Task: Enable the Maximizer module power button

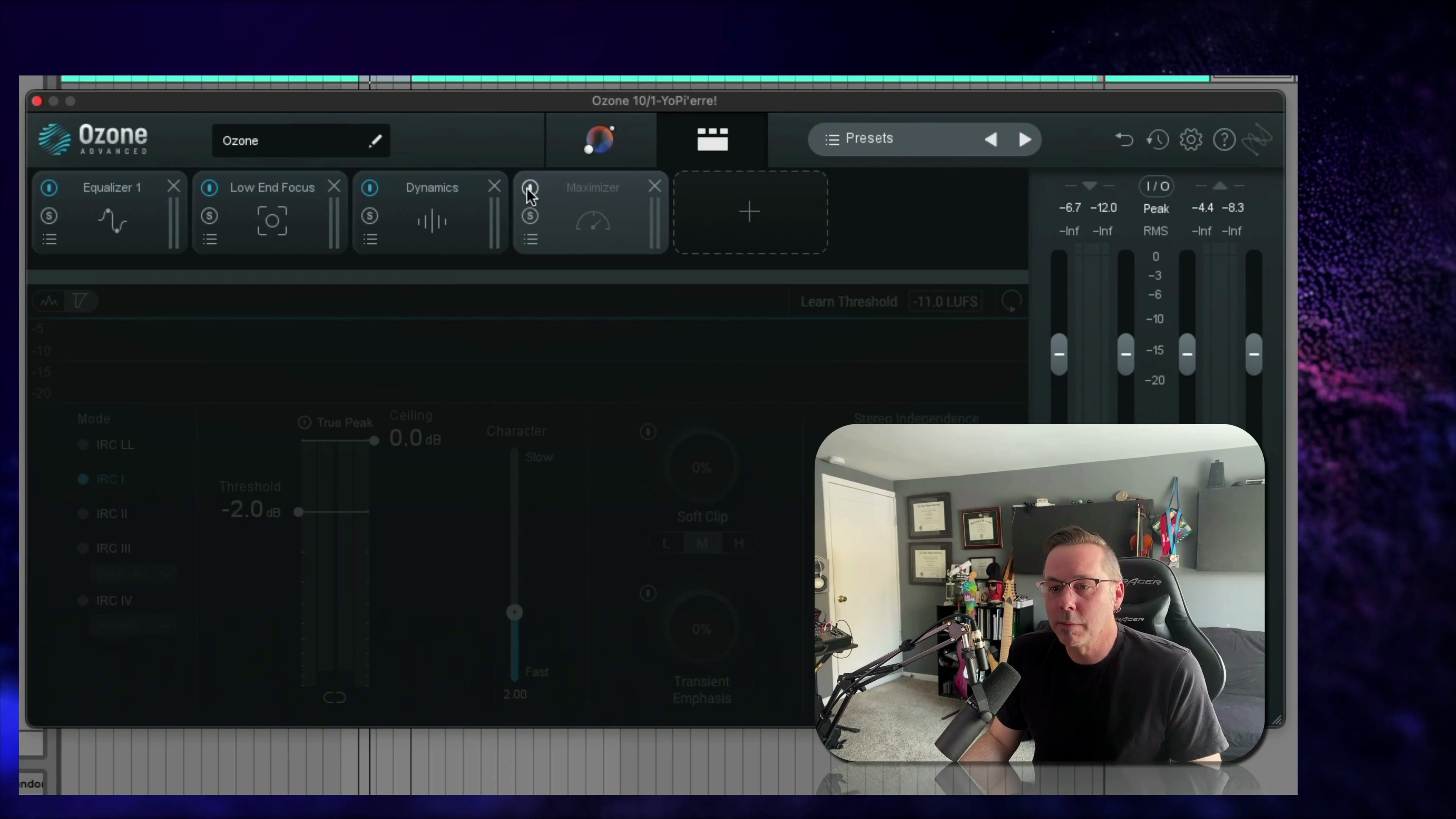Action: (x=530, y=188)
